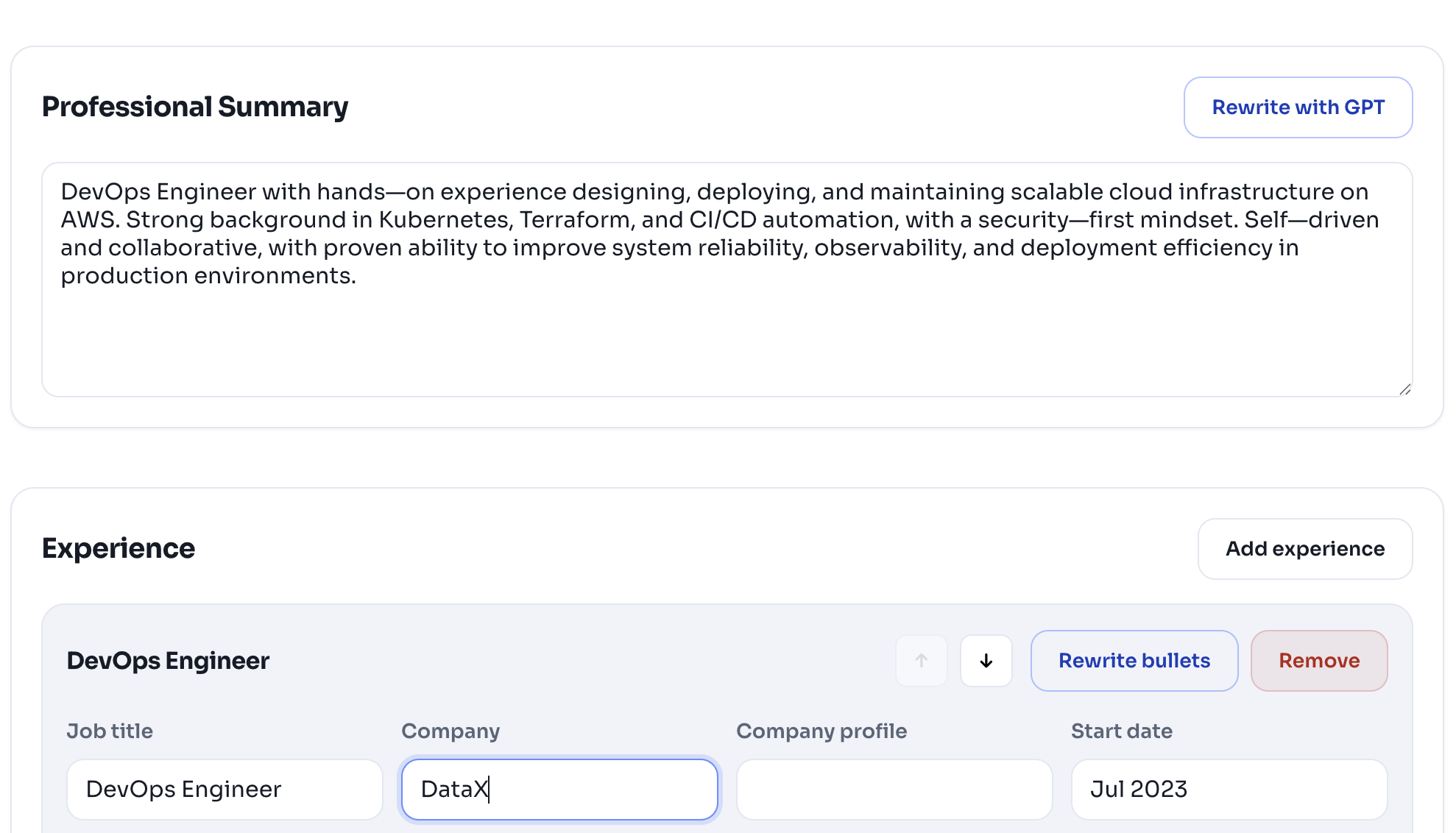Focus the empty Company profile field
This screenshot has height=833, width=1456.
pos(894,790)
